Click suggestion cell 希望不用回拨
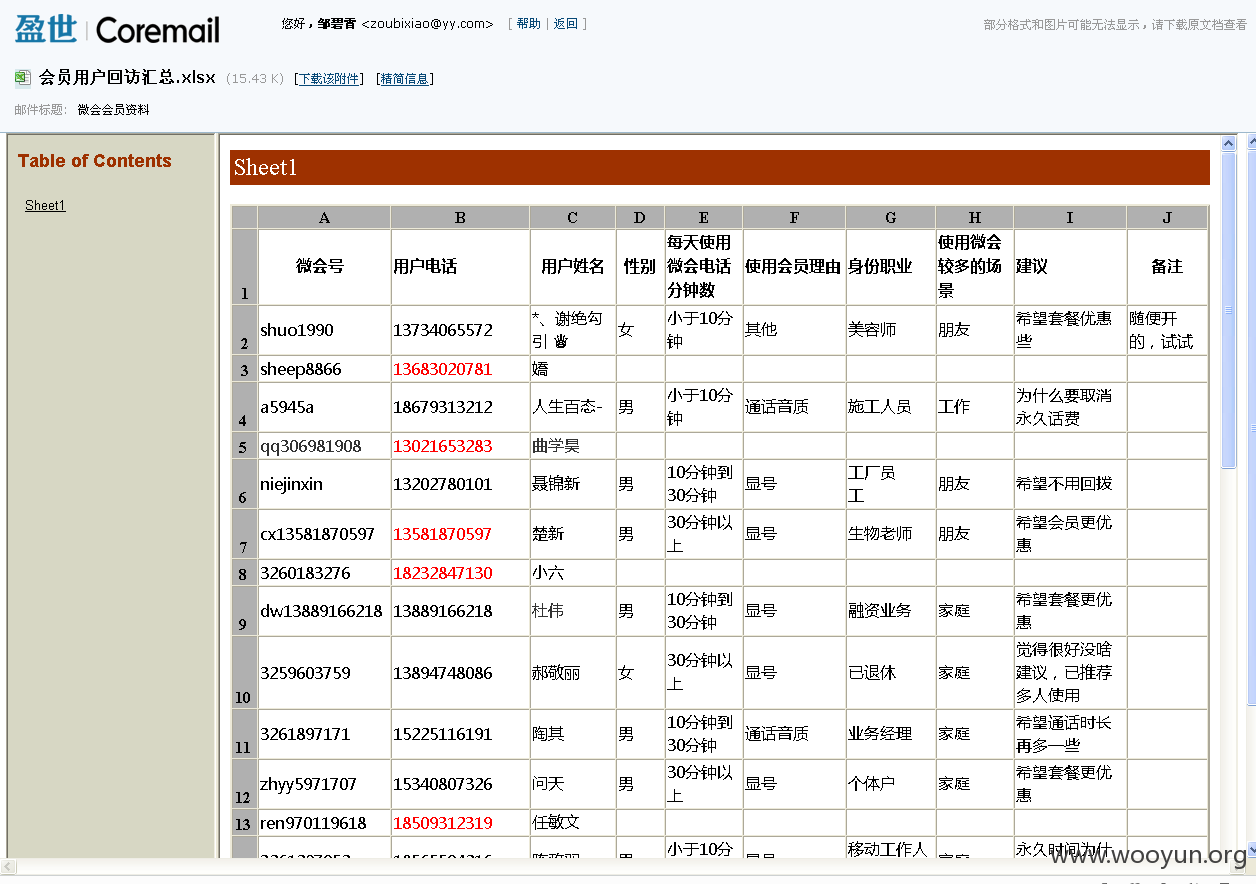The width and height of the screenshot is (1256, 884). pos(1070,484)
